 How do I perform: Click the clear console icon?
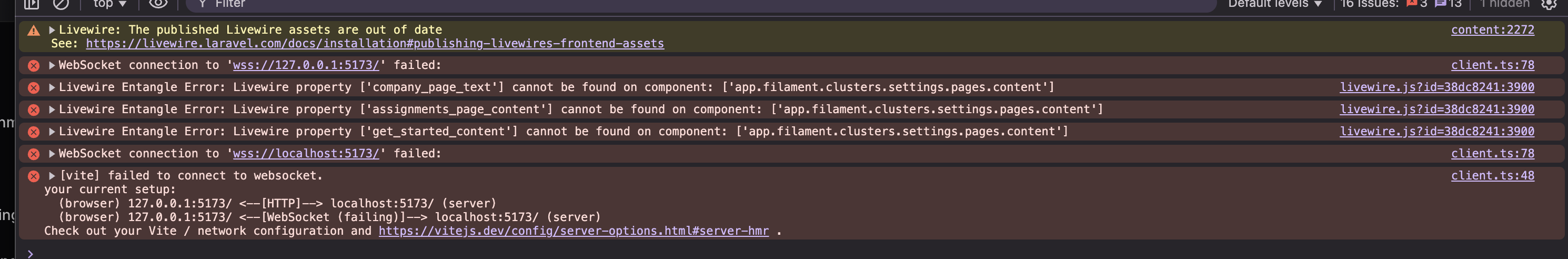61,4
